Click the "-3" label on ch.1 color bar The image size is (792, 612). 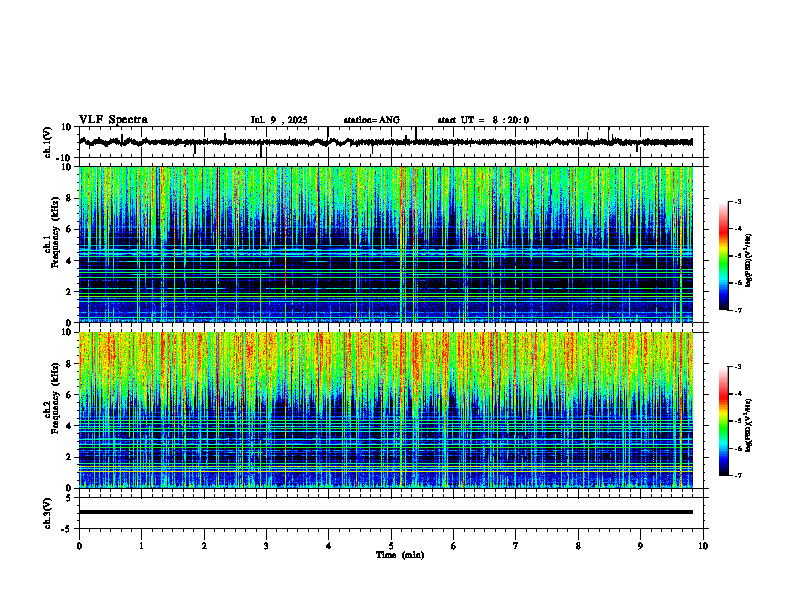tap(738, 202)
